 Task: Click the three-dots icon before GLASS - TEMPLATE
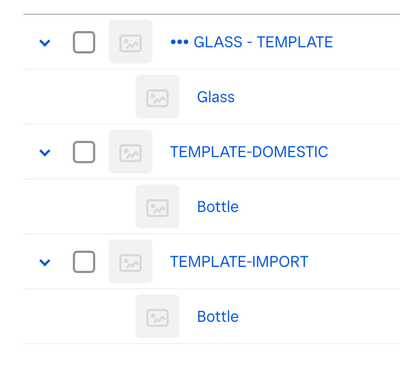point(179,42)
